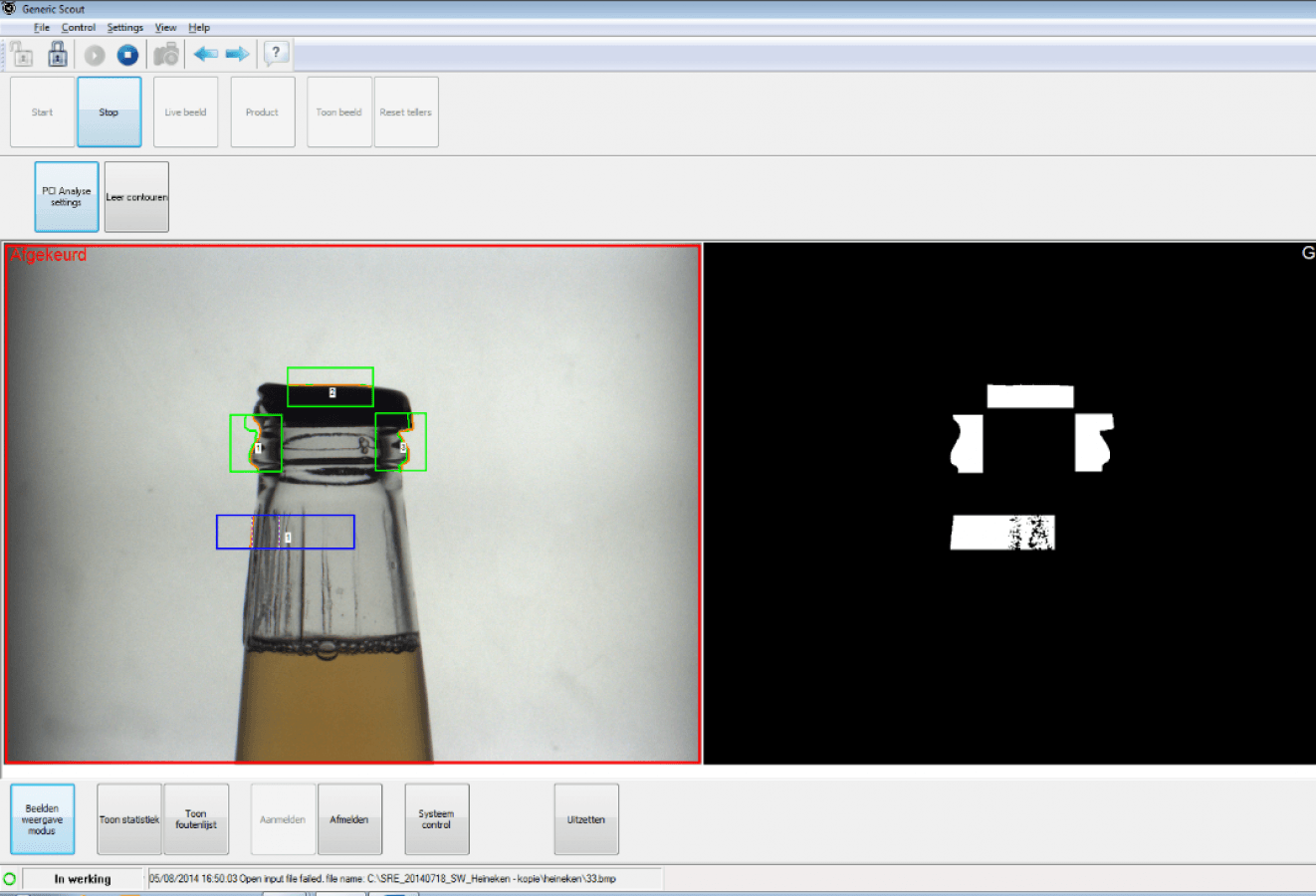Screen dimensions: 1316x896
Task: Click the Stop button
Action: (110, 112)
